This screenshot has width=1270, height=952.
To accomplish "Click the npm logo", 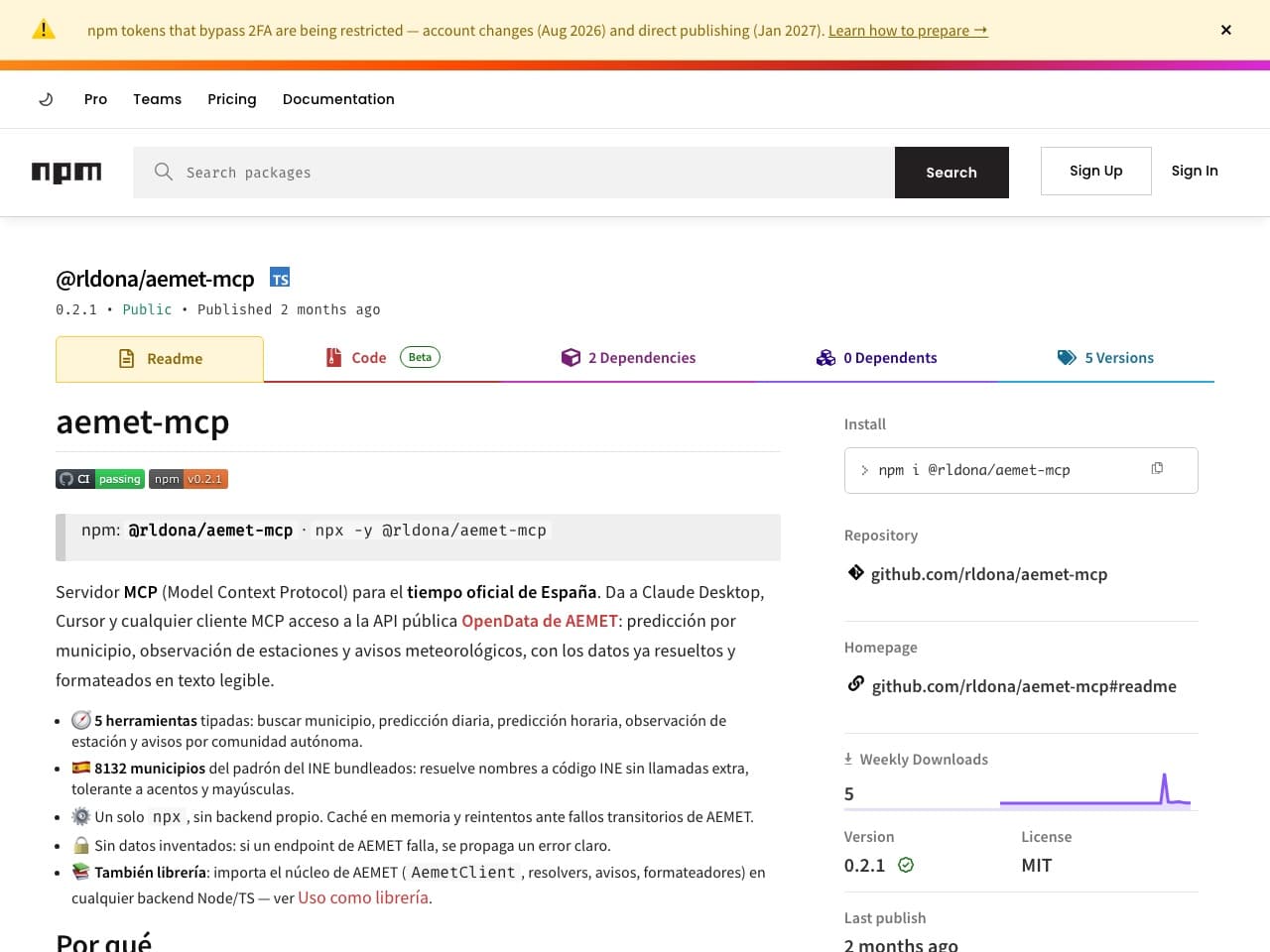I will coord(66,173).
